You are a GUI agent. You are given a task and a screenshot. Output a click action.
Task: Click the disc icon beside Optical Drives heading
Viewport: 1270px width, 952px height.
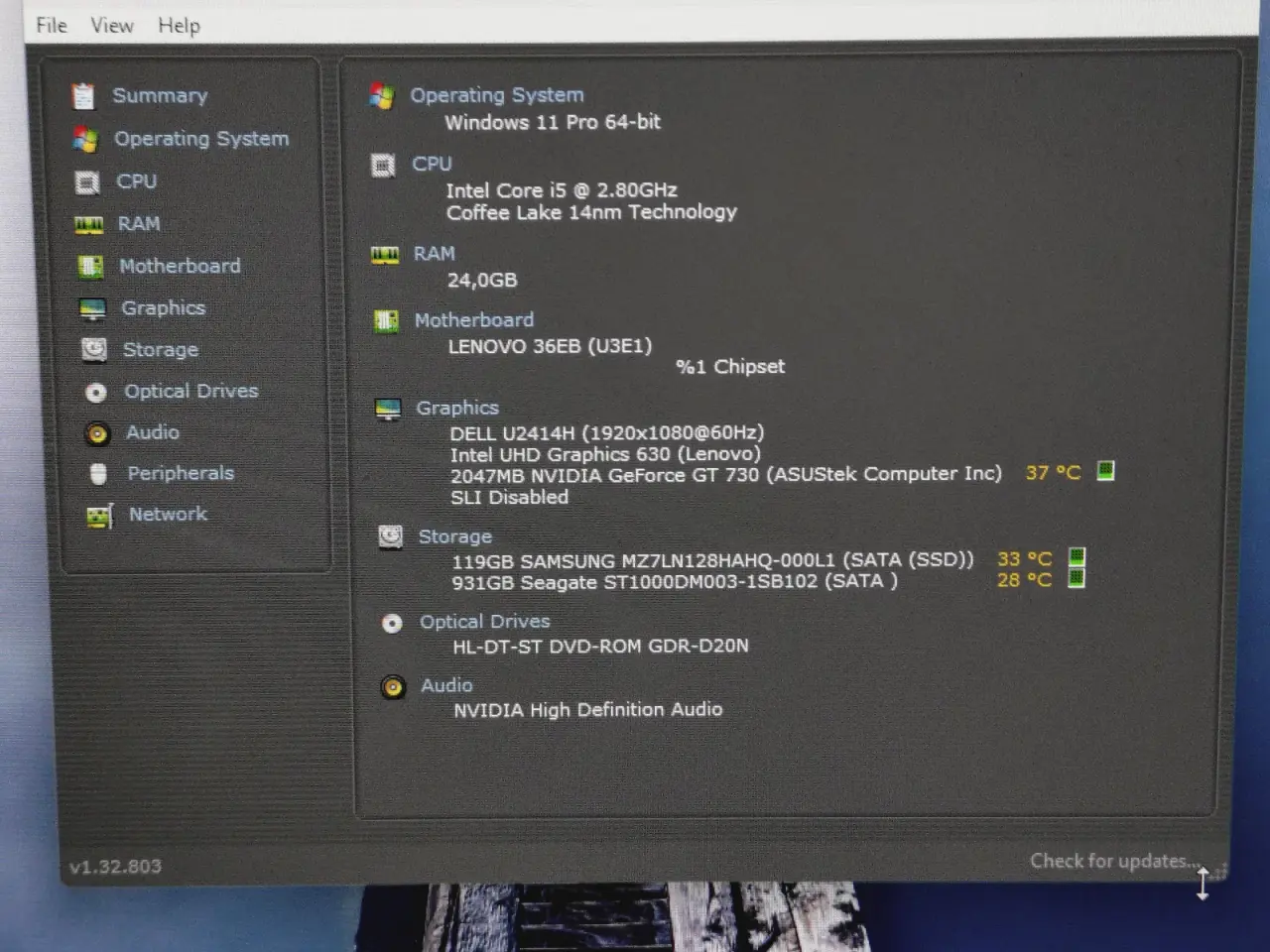(392, 624)
